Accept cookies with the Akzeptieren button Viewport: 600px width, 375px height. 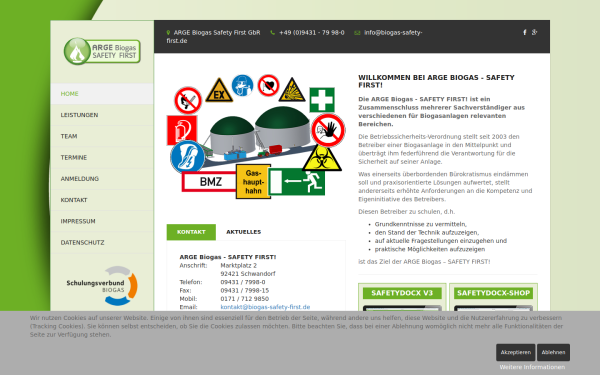[x=515, y=352]
